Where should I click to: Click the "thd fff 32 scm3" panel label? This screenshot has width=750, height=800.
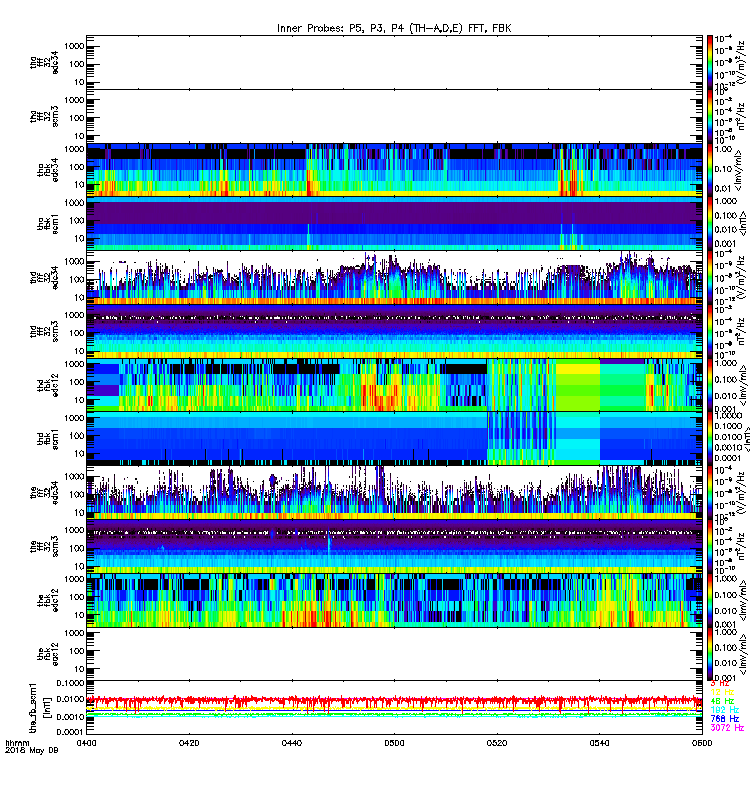[x=44, y=331]
